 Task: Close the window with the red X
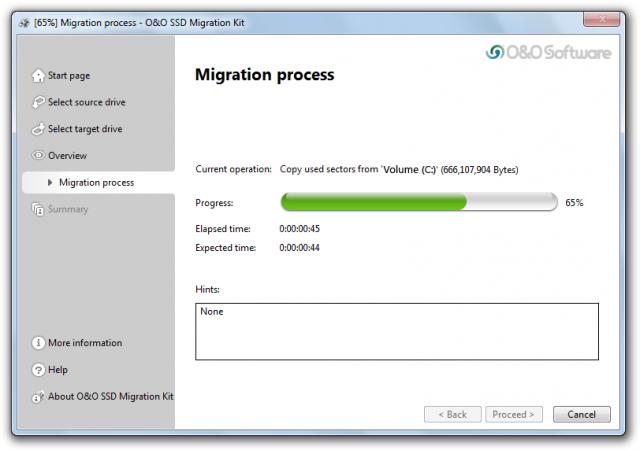click(x=602, y=19)
